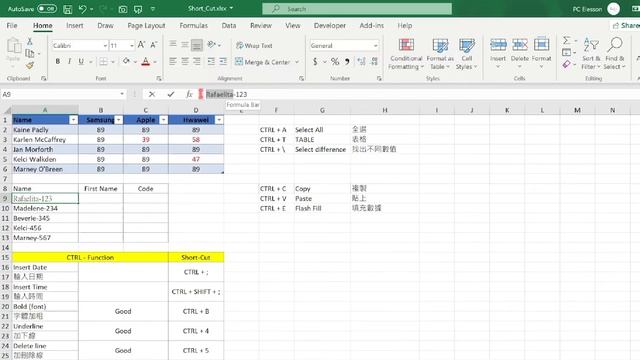Viewport: 640px width, 360px height.
Task: Toggle Bold formatting button
Action: (58, 62)
